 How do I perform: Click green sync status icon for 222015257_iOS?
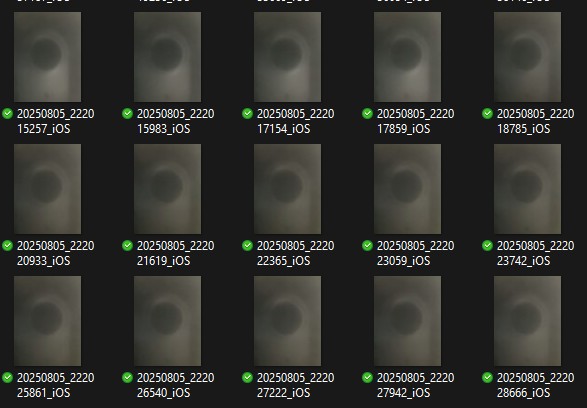tap(7, 113)
